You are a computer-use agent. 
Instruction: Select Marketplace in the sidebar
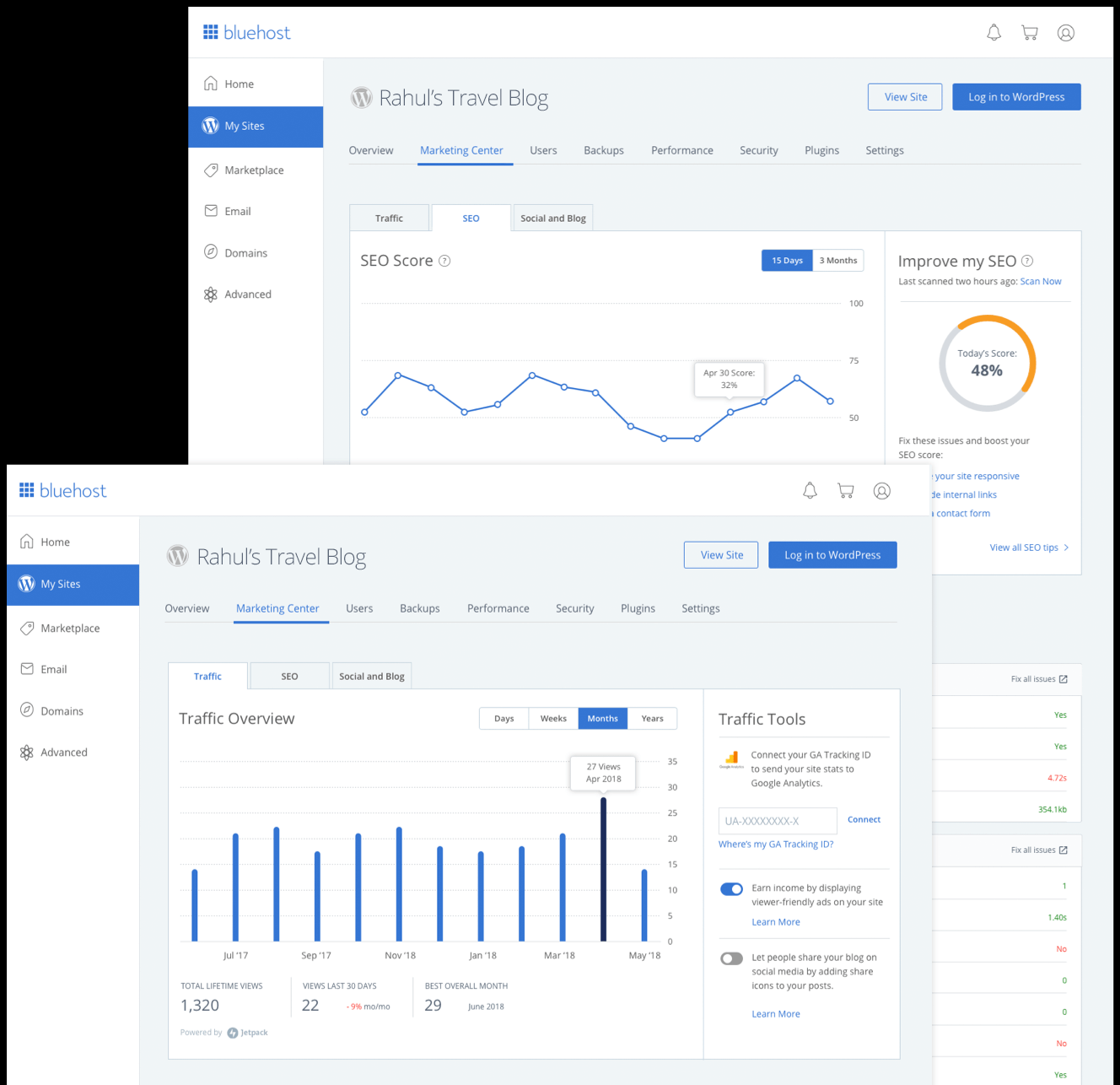(x=70, y=628)
